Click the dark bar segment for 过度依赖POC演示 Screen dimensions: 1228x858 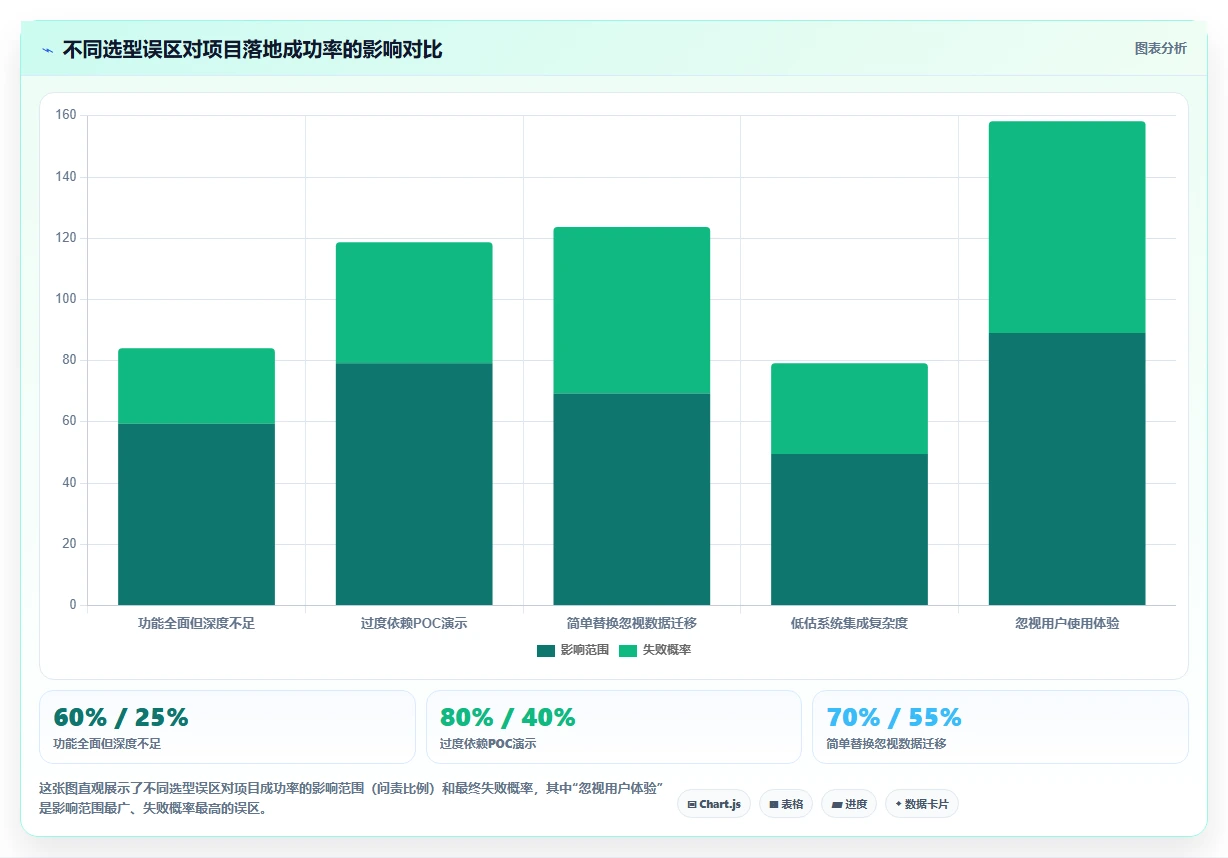tap(414, 484)
